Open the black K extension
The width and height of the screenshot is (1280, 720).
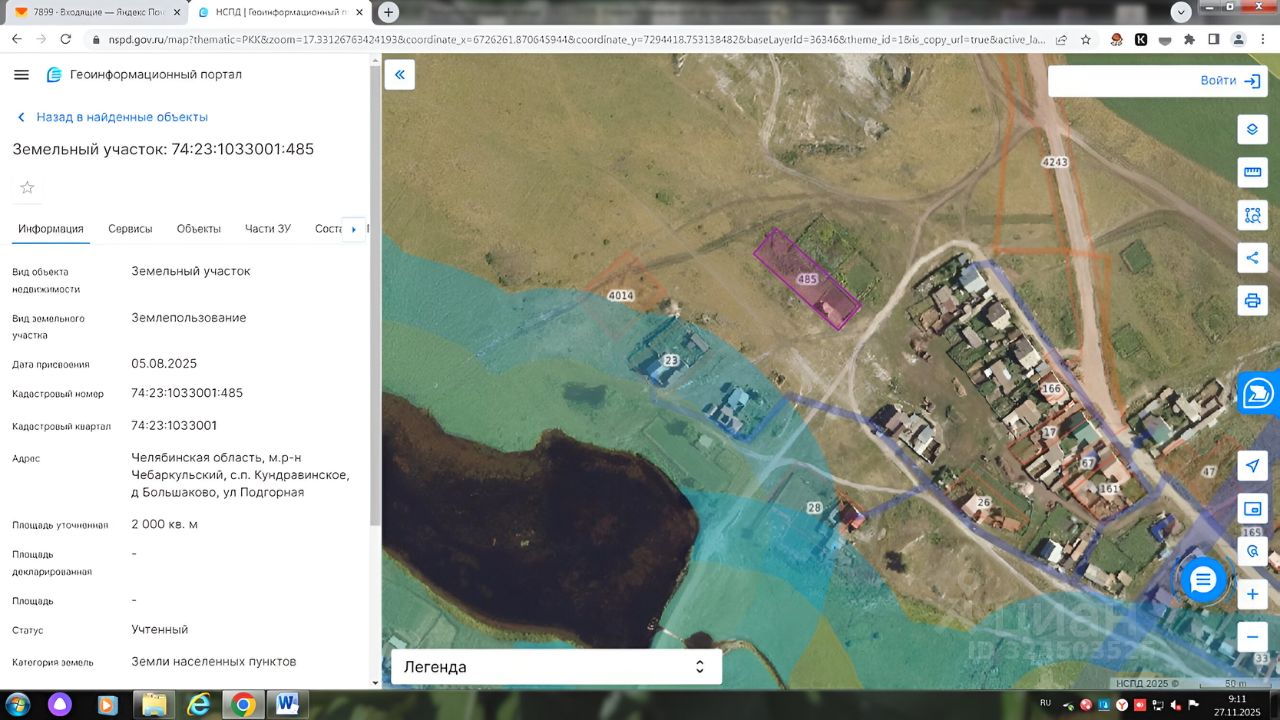click(x=1141, y=39)
